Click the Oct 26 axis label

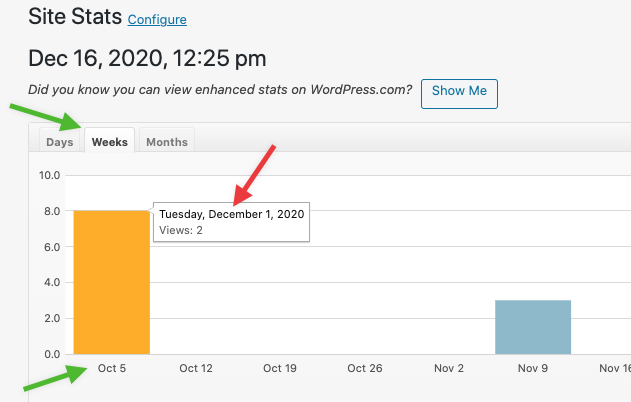365,368
